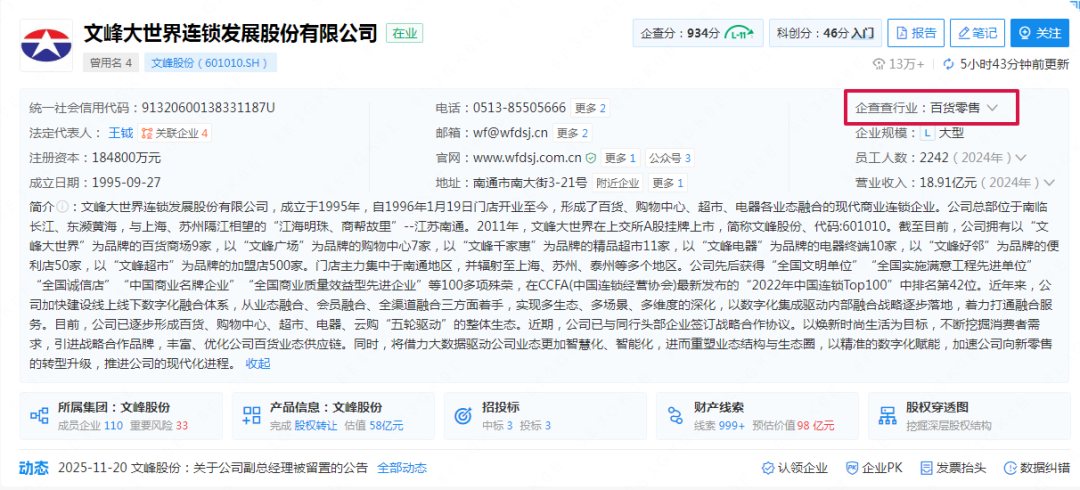
Task: Show 更多 2 phone numbers
Action: pos(590,108)
